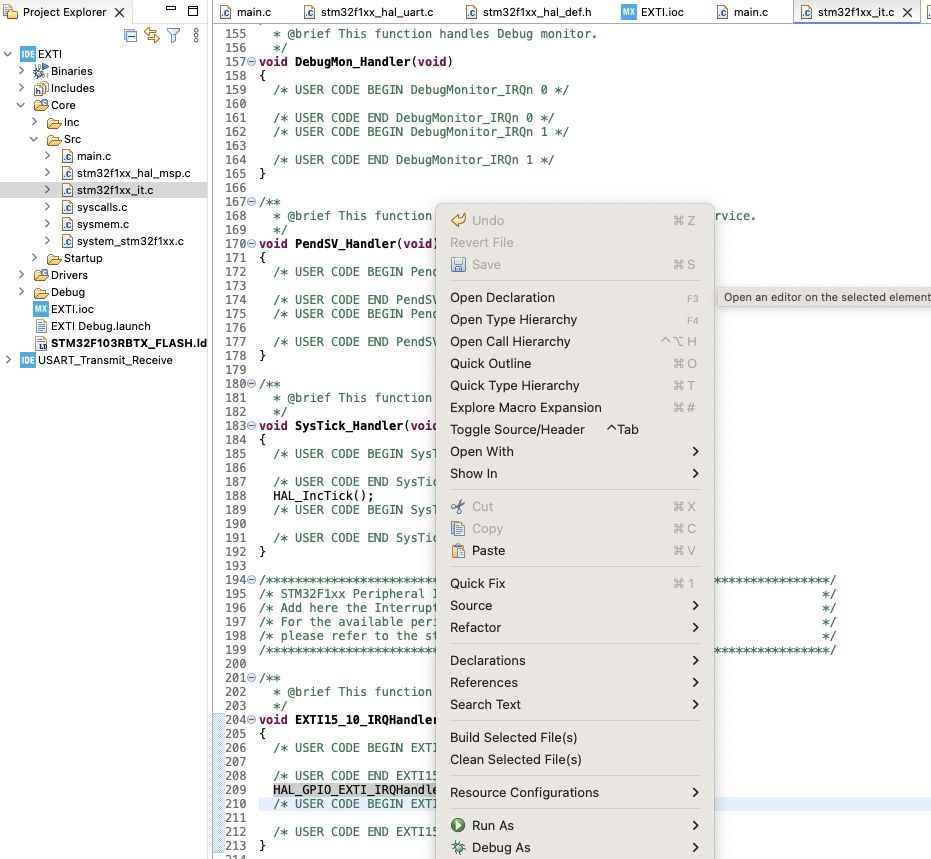Click the Run As green play icon

pos(458,826)
